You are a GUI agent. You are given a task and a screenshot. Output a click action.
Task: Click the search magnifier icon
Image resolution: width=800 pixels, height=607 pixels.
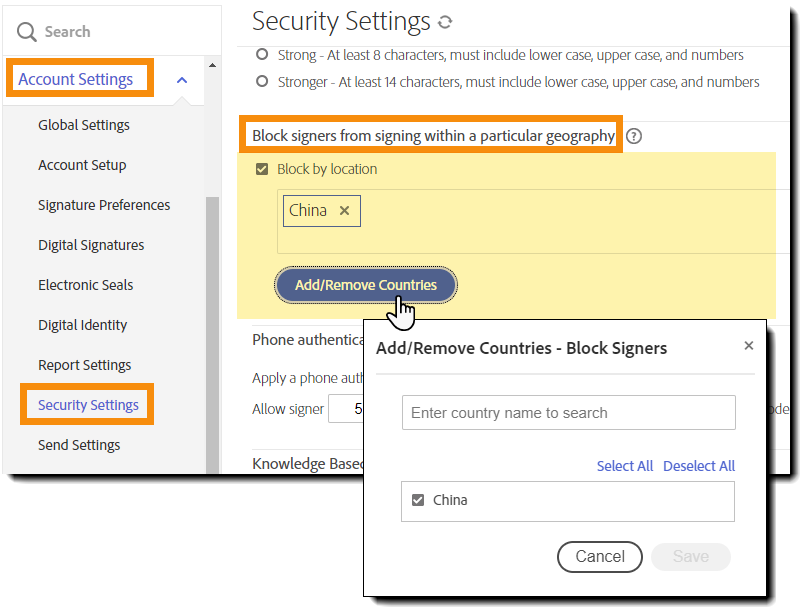(26, 31)
